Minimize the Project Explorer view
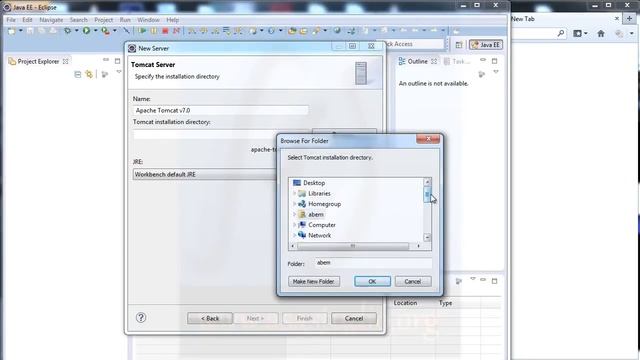640x360 pixels. click(x=106, y=60)
